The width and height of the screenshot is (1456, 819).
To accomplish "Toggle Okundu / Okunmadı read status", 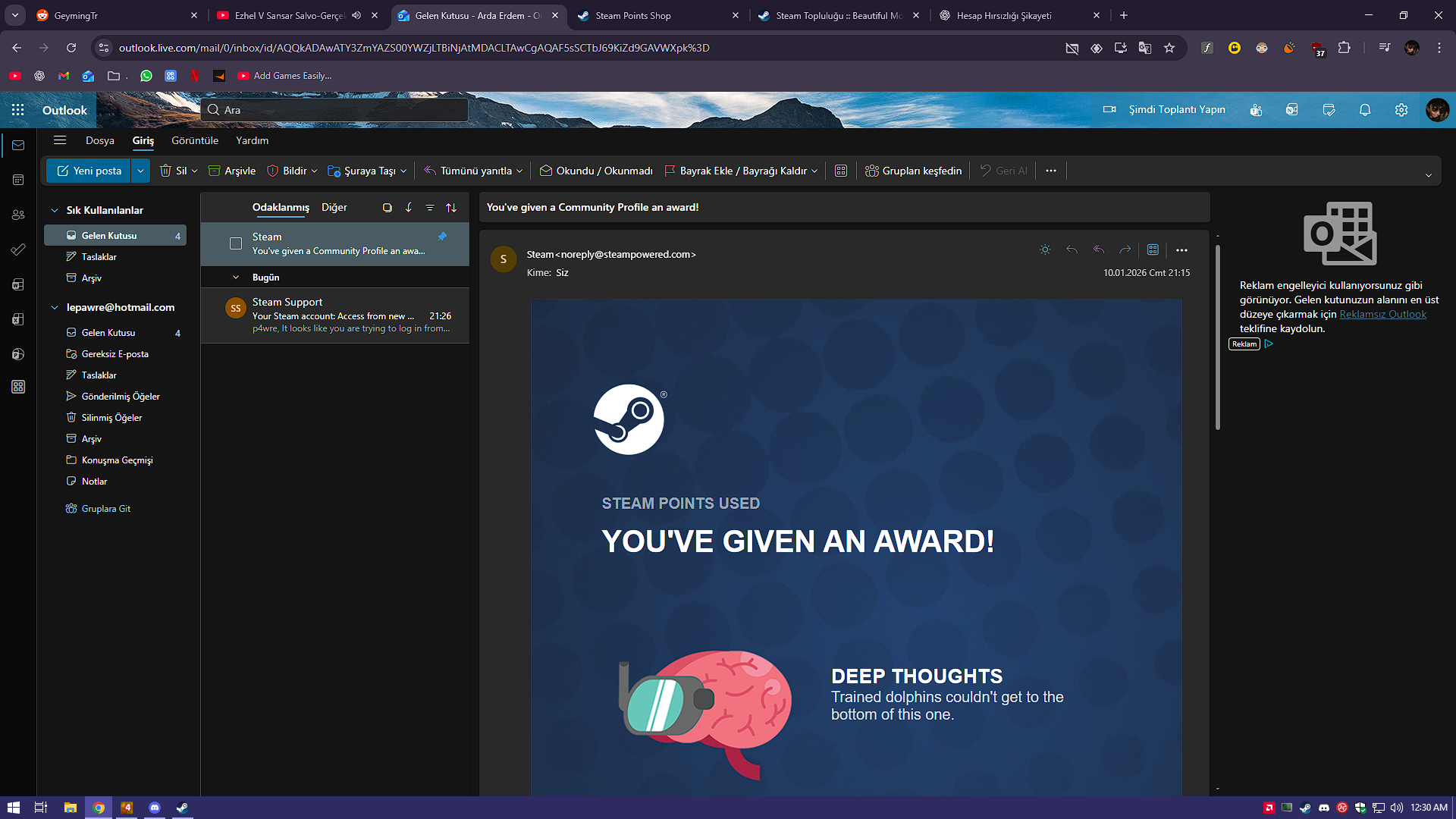I will tap(596, 171).
